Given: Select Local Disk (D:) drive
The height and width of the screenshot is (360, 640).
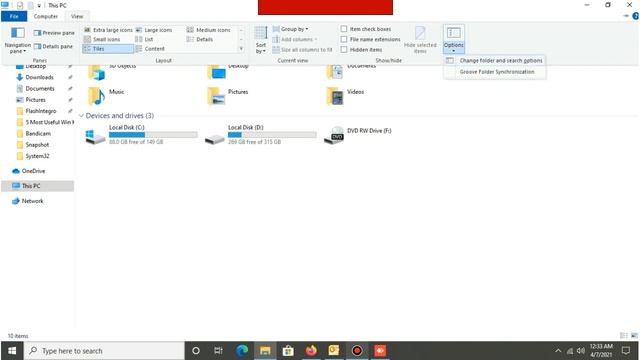Looking at the screenshot, I should [260, 135].
